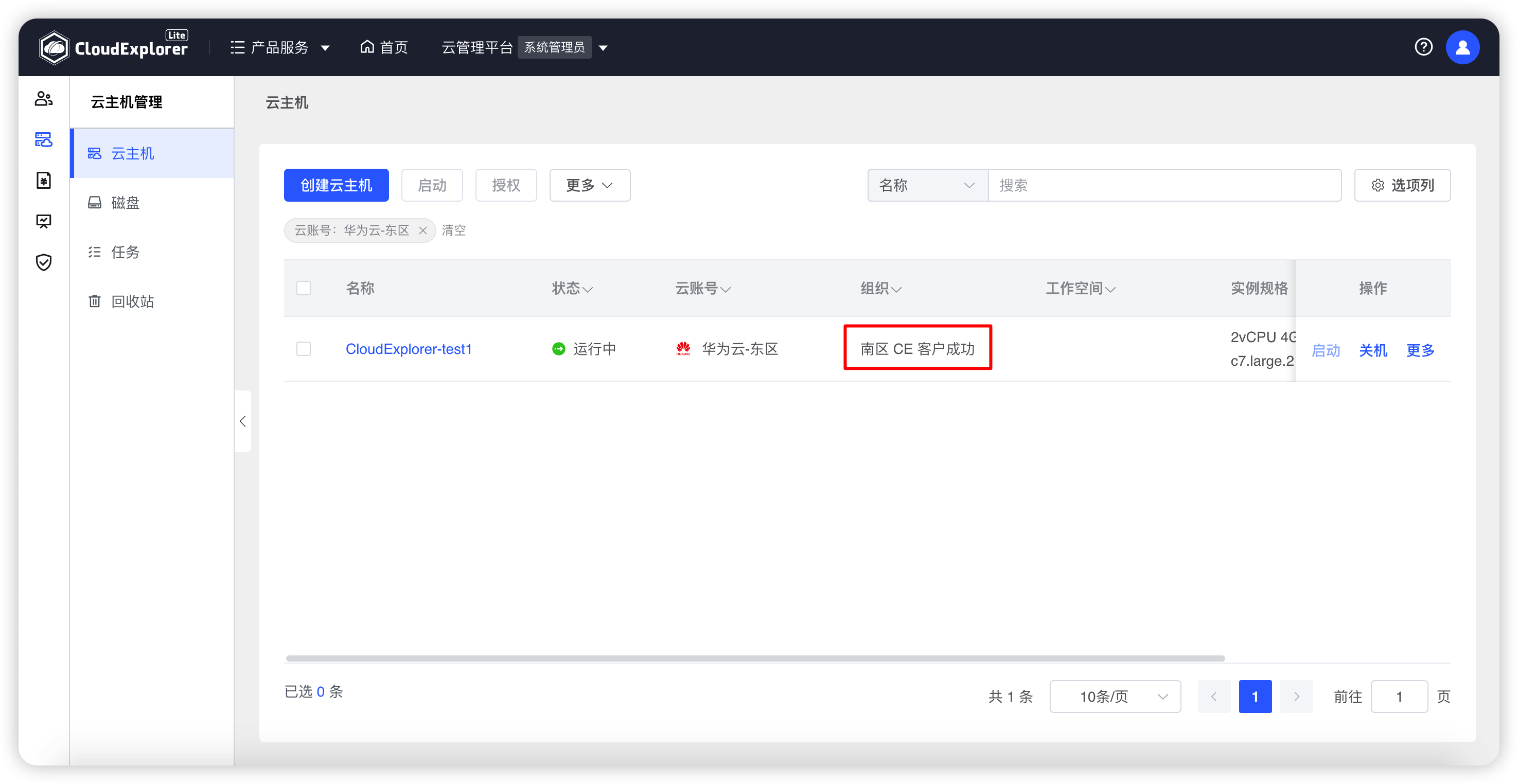This screenshot has height=784, width=1518.
Task: Open the CloudExplorer-test1 host link
Action: tap(409, 349)
